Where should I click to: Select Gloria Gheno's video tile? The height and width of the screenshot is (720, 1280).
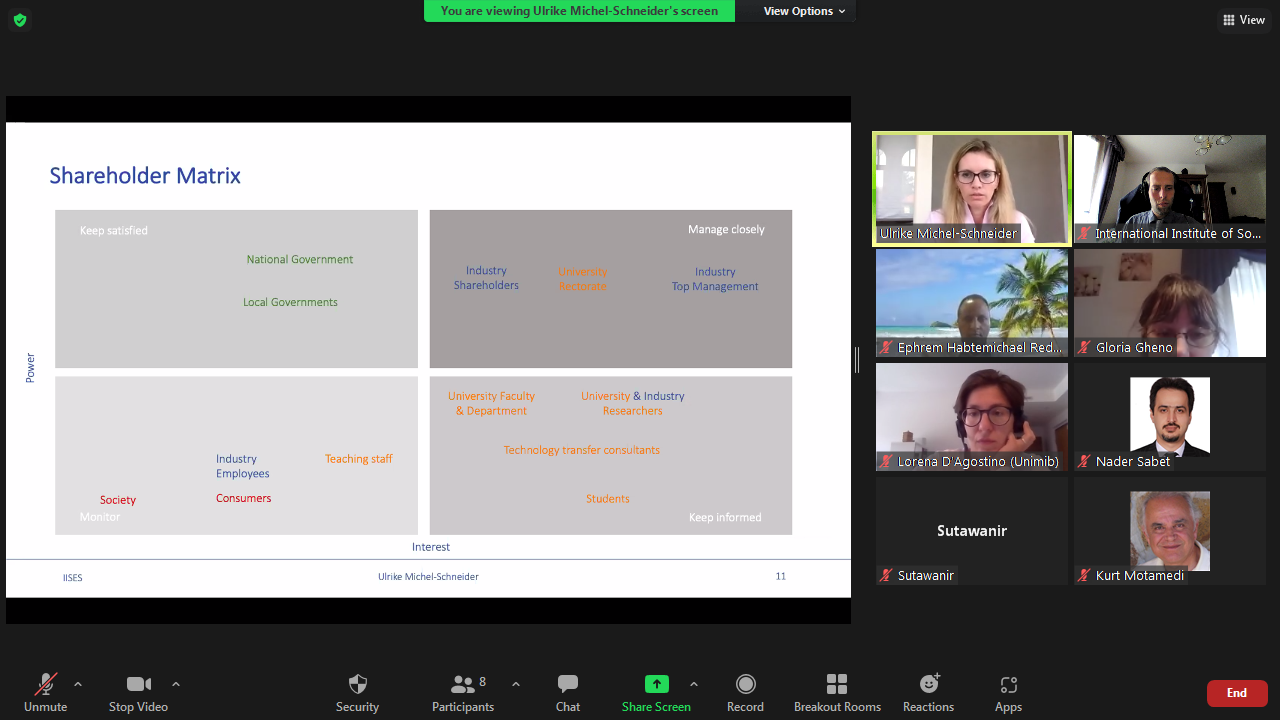coord(1170,303)
